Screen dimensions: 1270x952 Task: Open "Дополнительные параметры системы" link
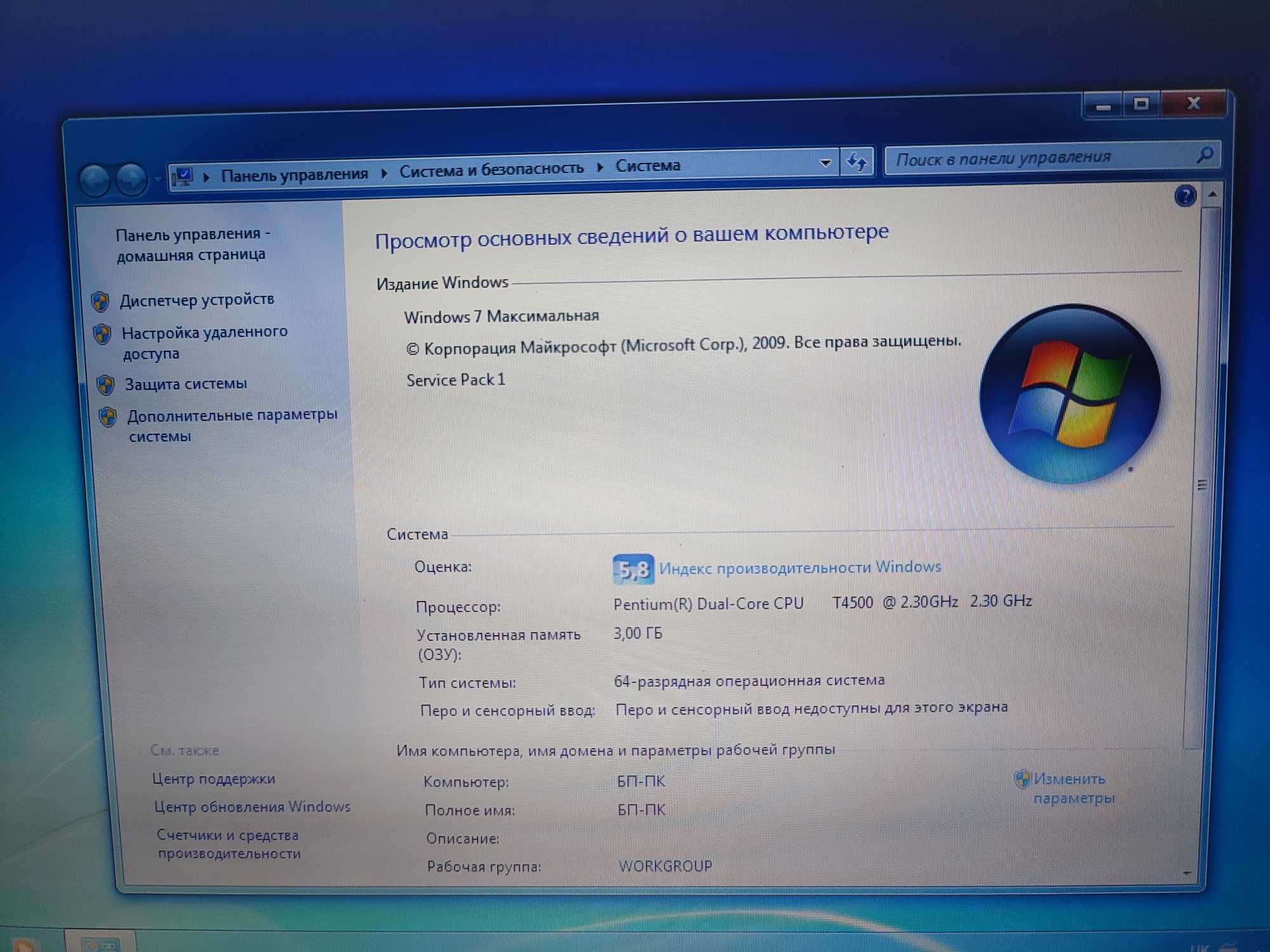[x=232, y=425]
